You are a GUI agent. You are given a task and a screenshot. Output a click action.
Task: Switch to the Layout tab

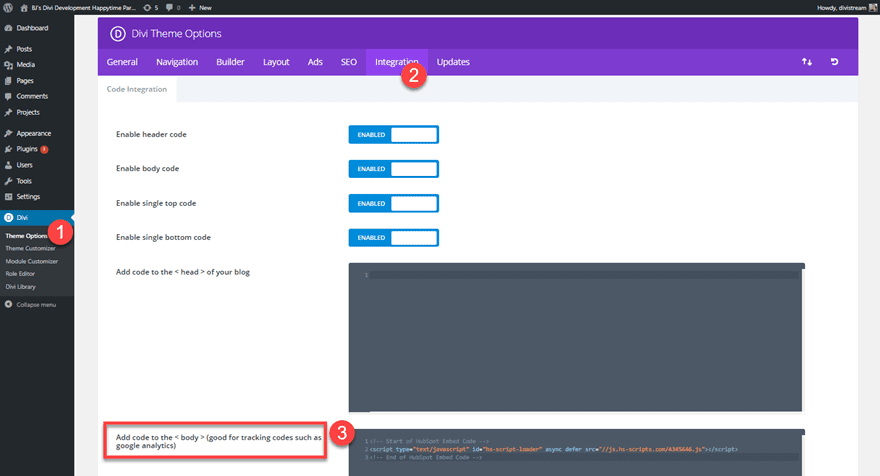tap(276, 62)
